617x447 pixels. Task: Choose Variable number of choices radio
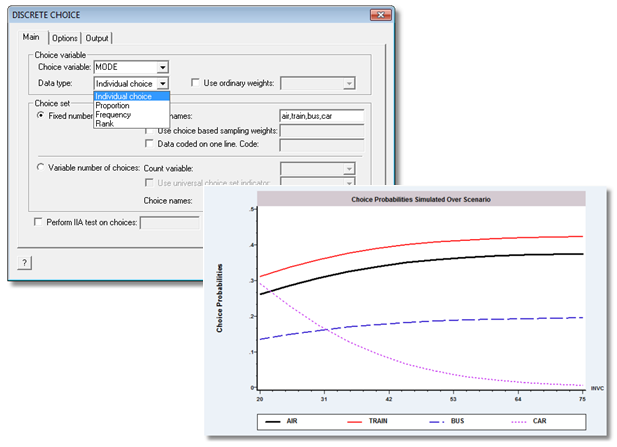point(40,168)
